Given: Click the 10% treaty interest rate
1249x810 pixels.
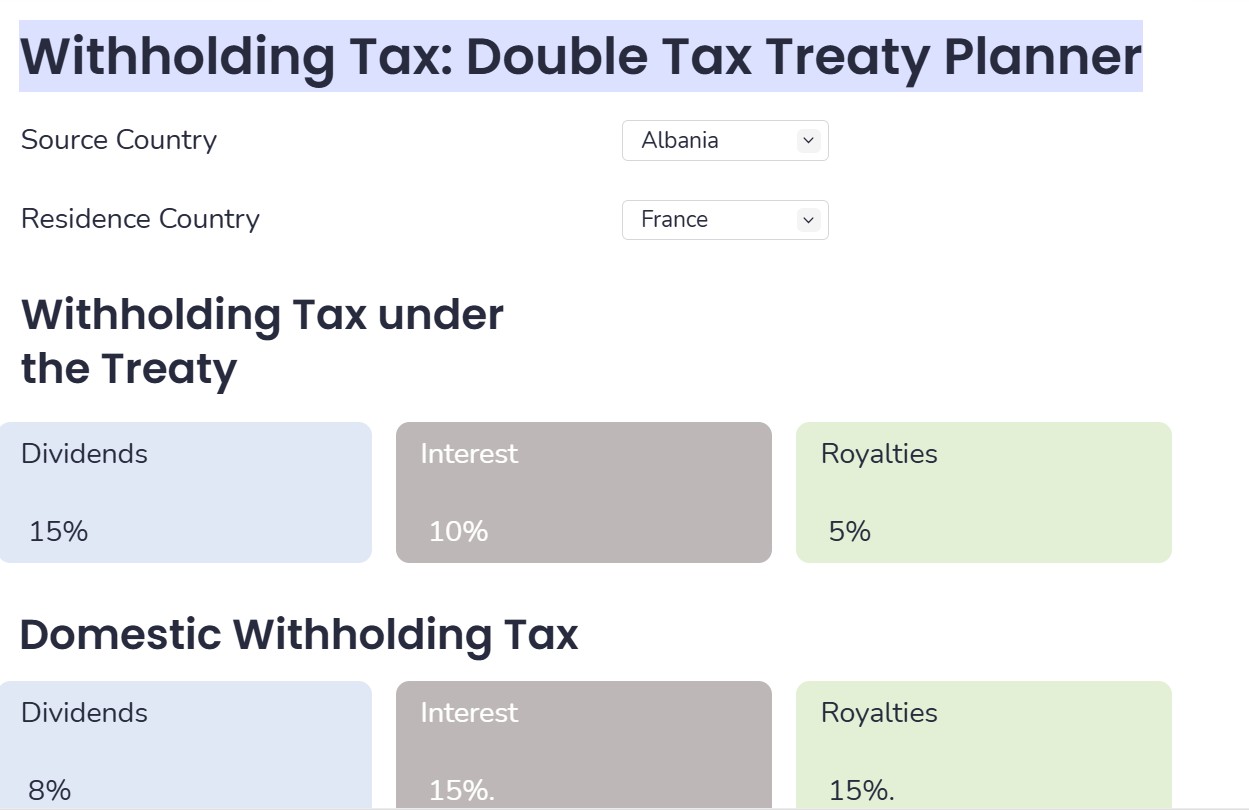Looking at the screenshot, I should [x=458, y=531].
